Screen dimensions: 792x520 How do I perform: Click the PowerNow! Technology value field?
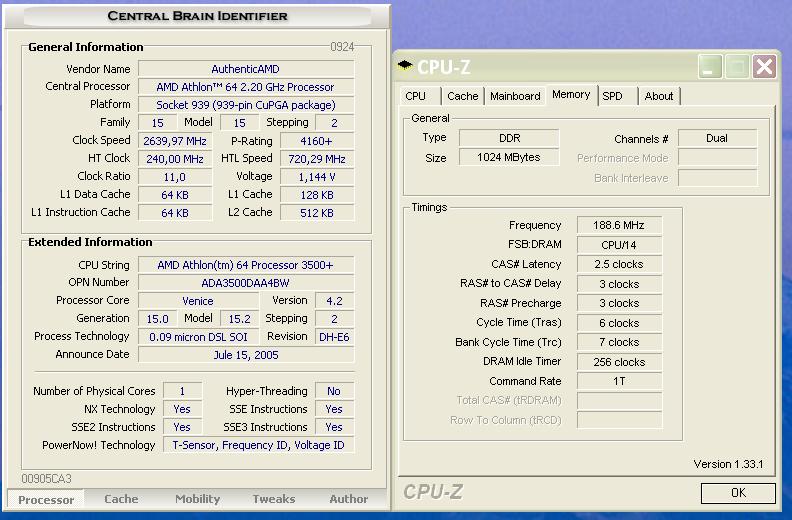click(259, 445)
